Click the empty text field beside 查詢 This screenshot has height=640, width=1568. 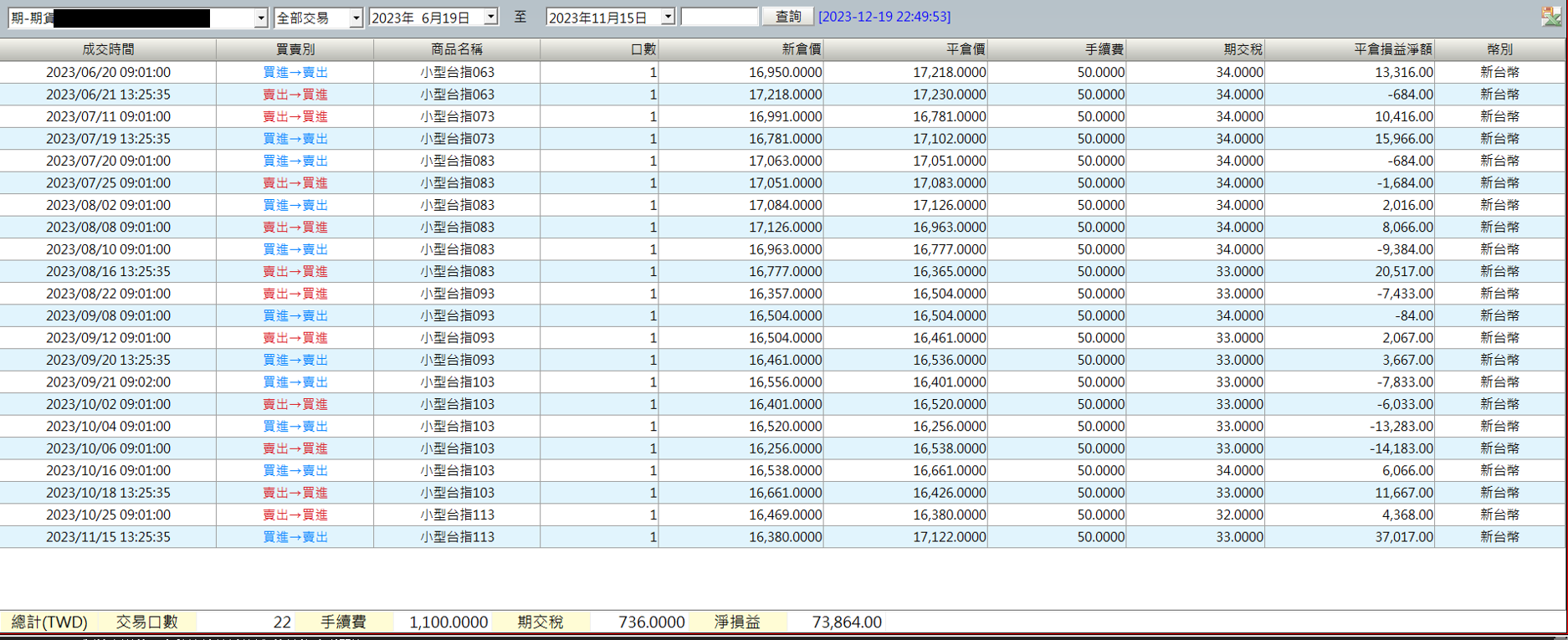(x=720, y=17)
